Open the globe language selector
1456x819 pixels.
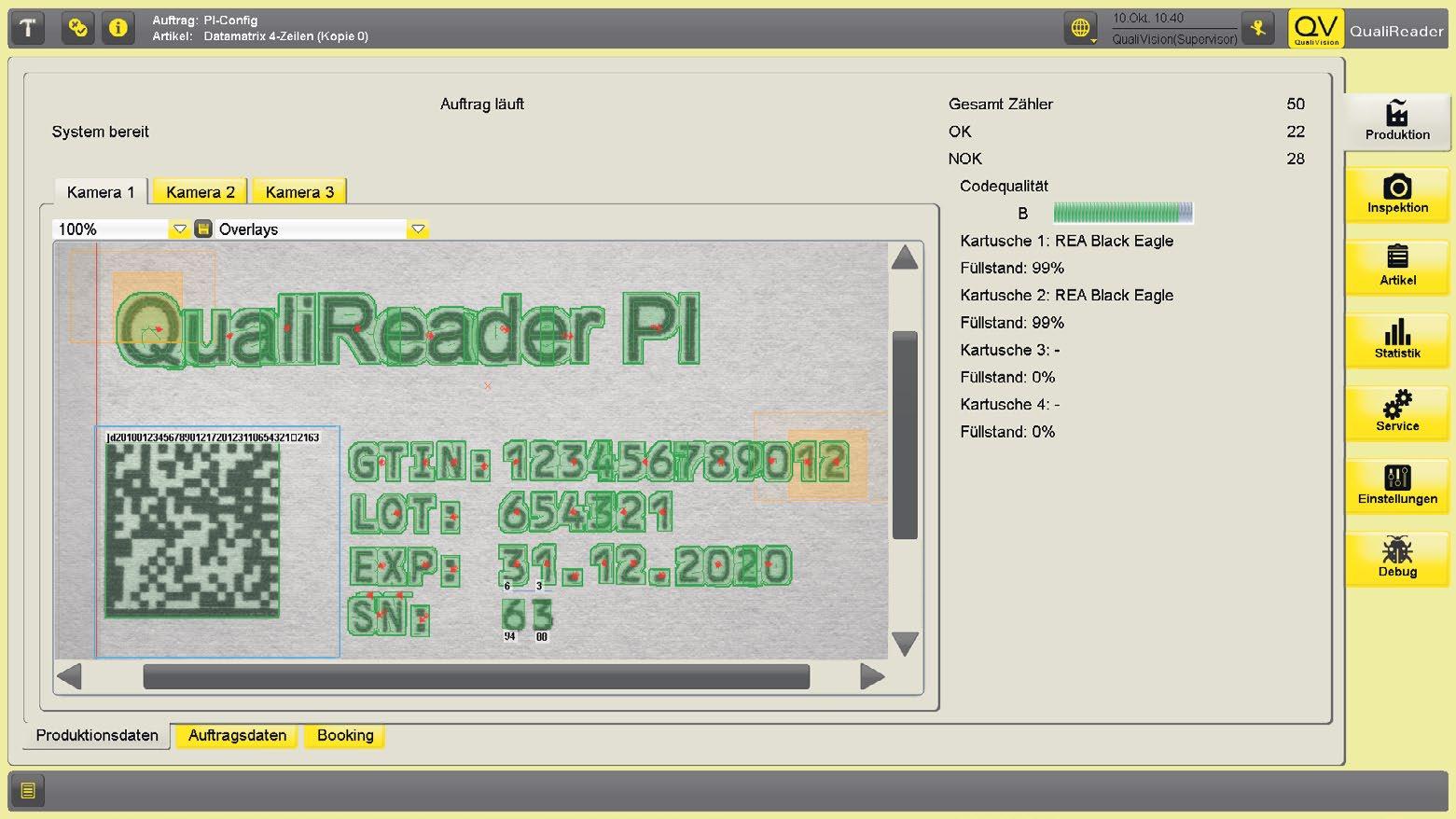(1080, 28)
